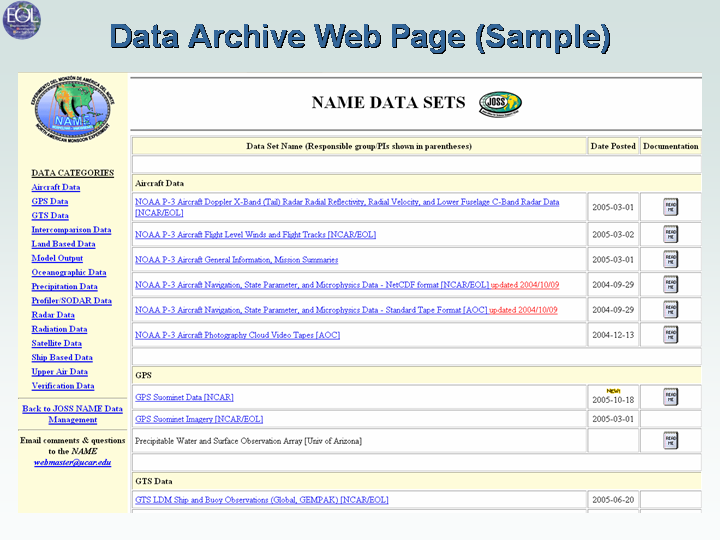Open Satellite Data category

point(56,343)
